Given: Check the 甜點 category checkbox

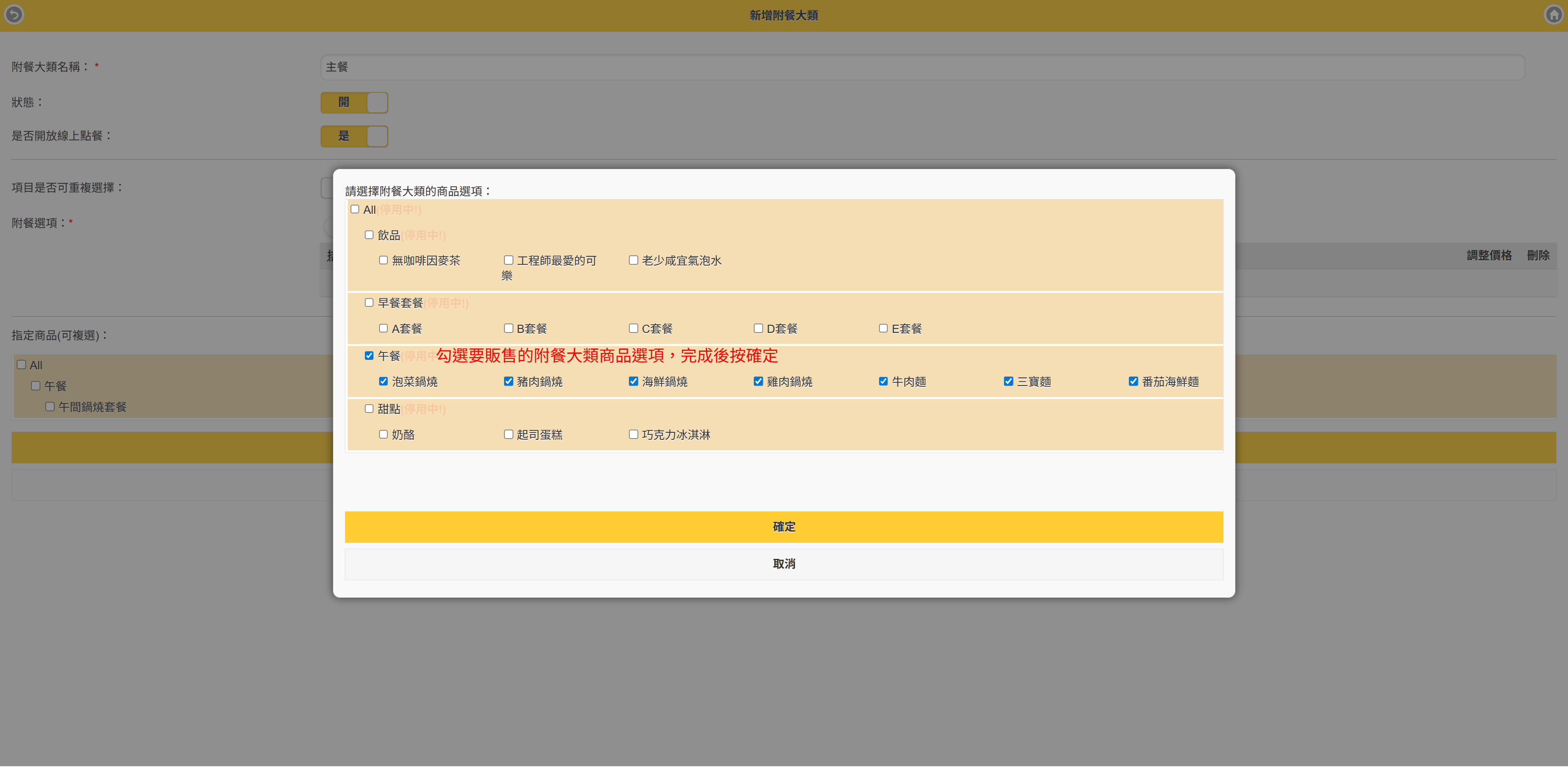Looking at the screenshot, I should [369, 409].
